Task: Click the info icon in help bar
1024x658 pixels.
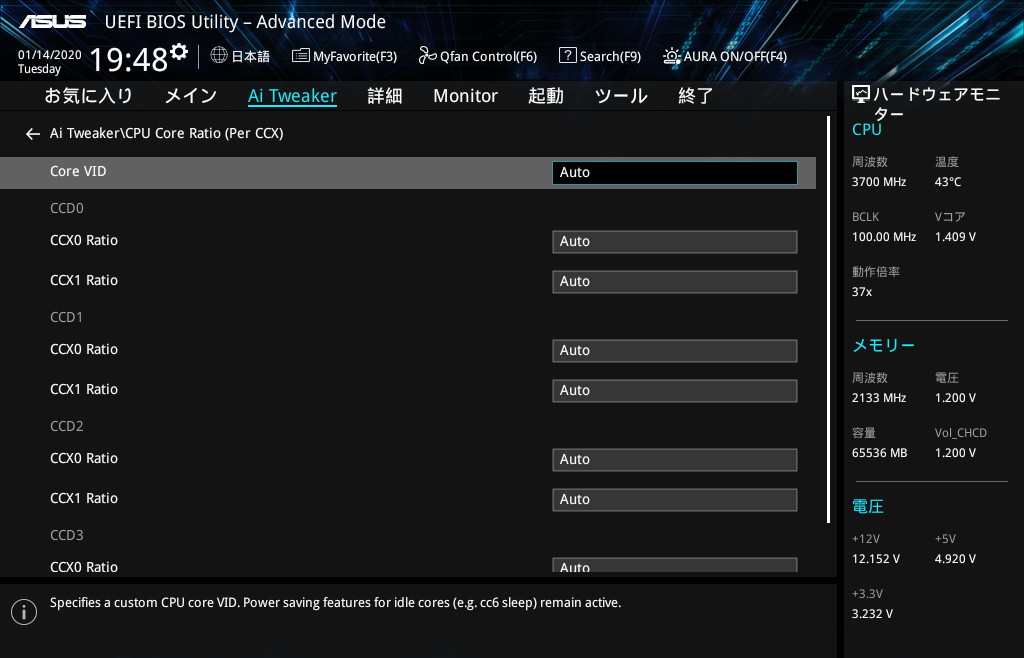Action: click(x=24, y=612)
